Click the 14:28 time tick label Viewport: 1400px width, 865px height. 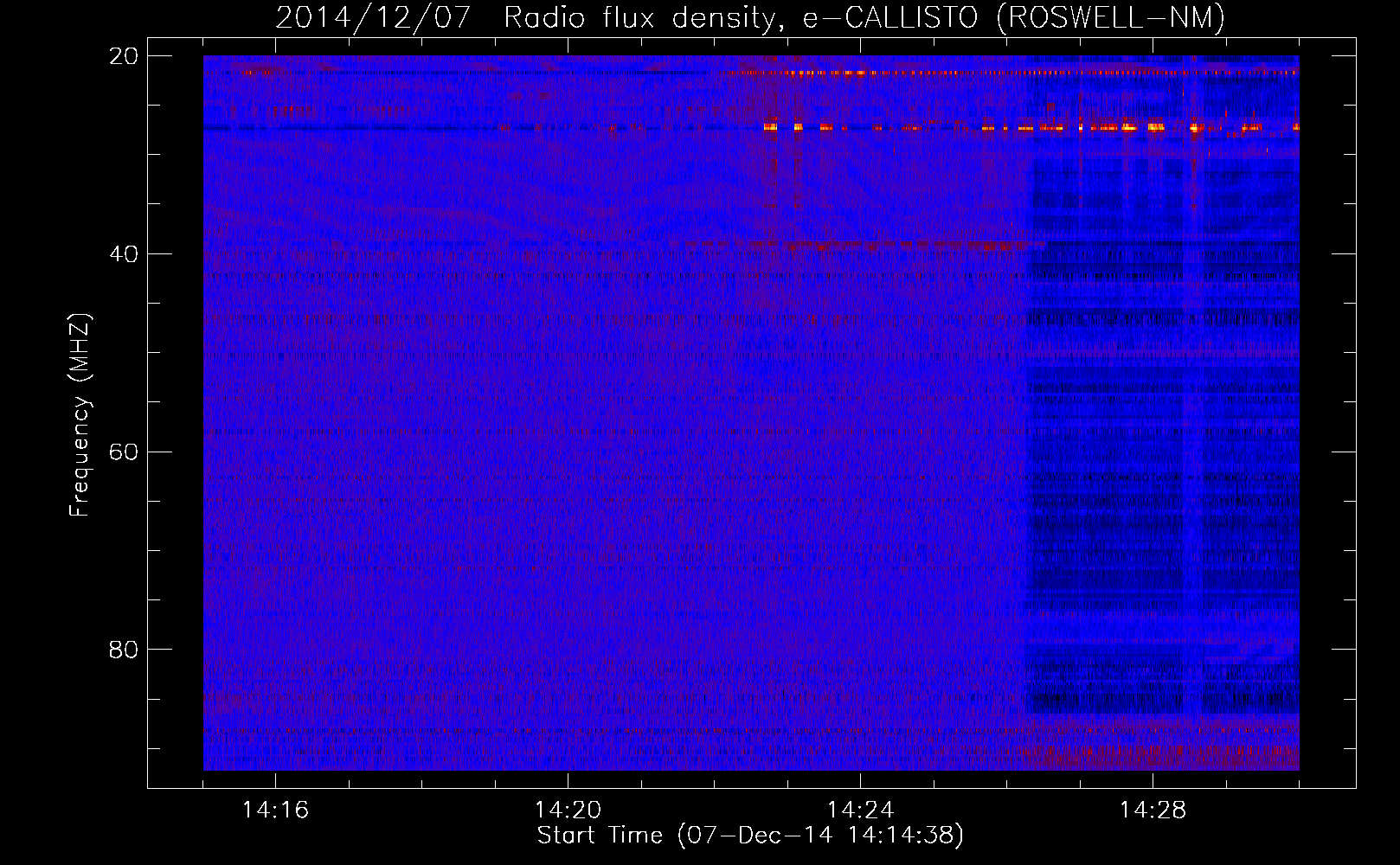click(x=1153, y=811)
